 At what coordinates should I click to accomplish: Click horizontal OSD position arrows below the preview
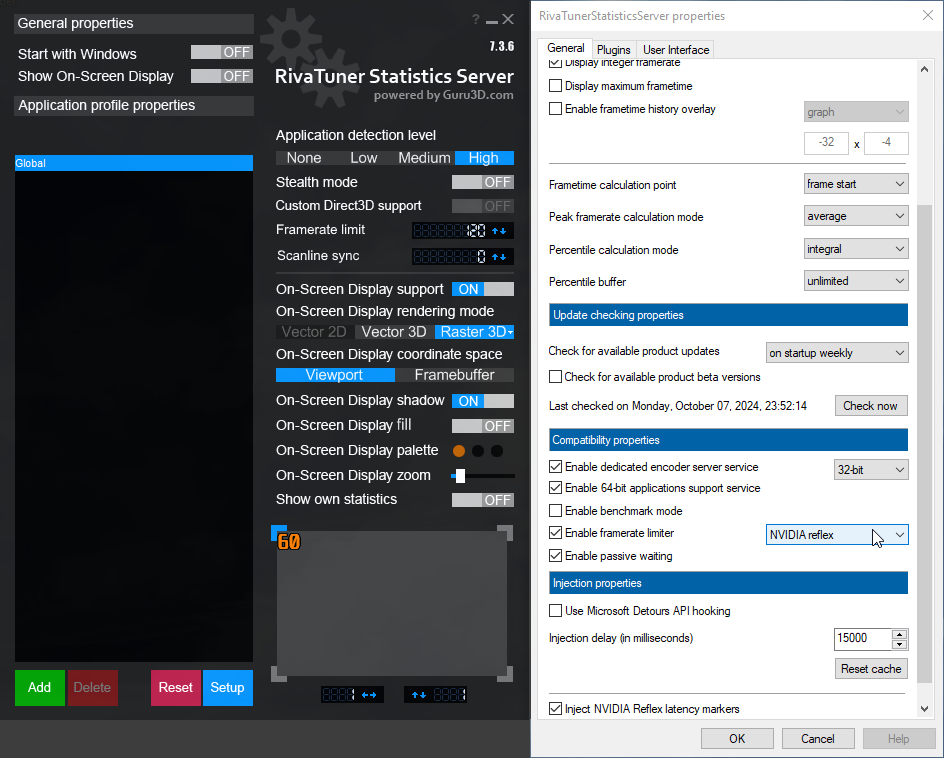tap(369, 695)
